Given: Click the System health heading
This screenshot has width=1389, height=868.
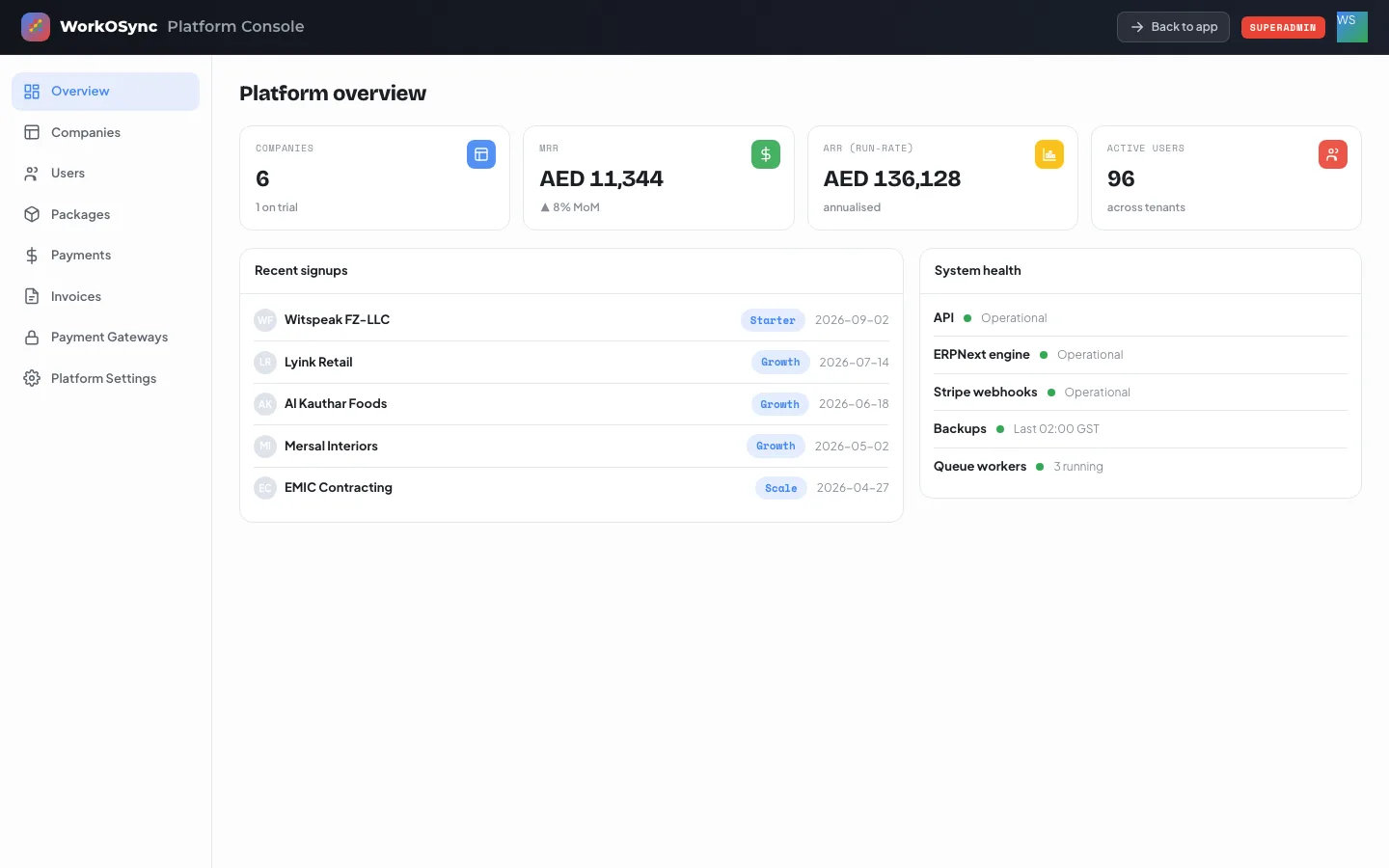Looking at the screenshot, I should pos(977,271).
